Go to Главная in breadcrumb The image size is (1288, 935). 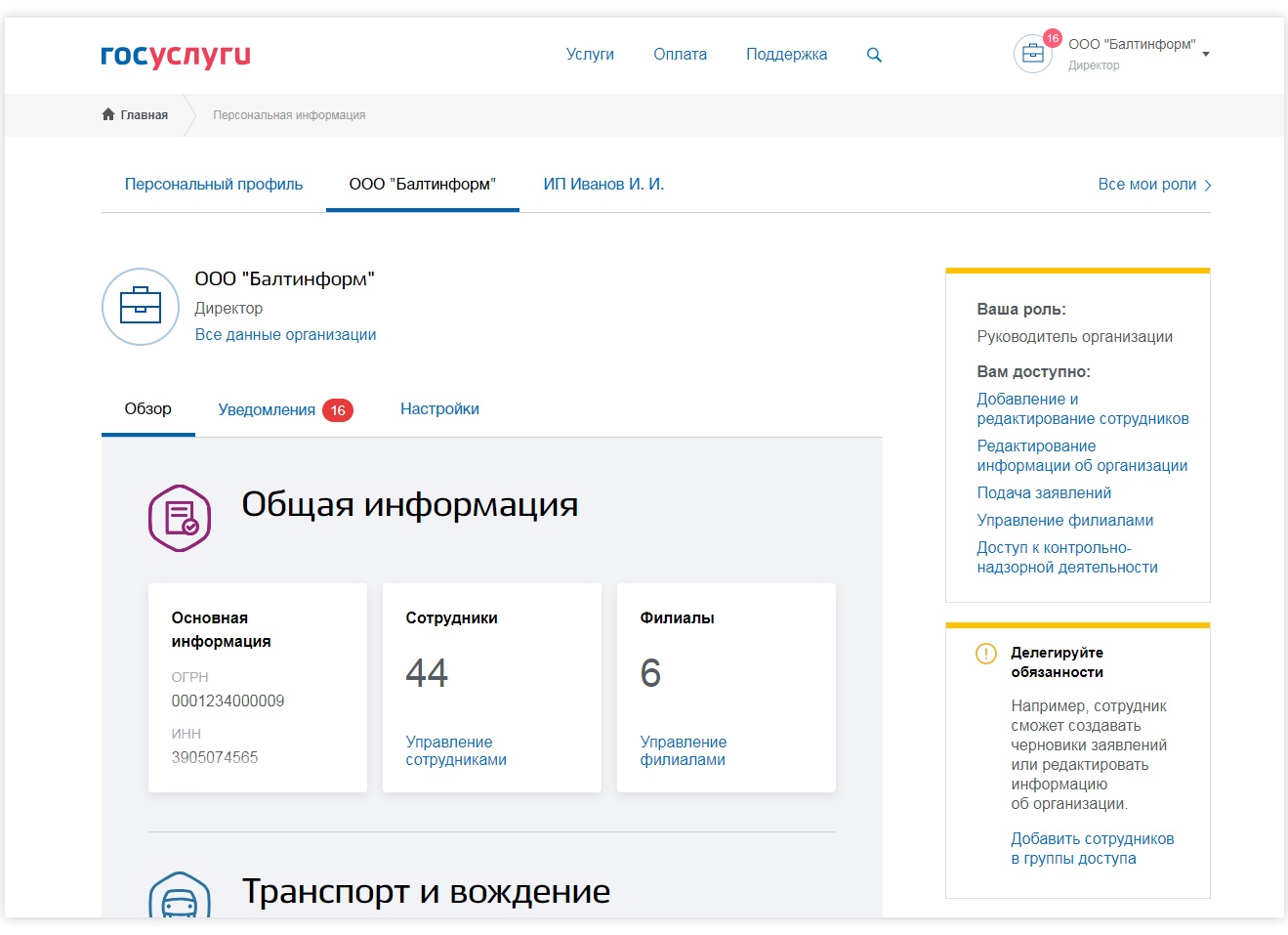click(145, 115)
